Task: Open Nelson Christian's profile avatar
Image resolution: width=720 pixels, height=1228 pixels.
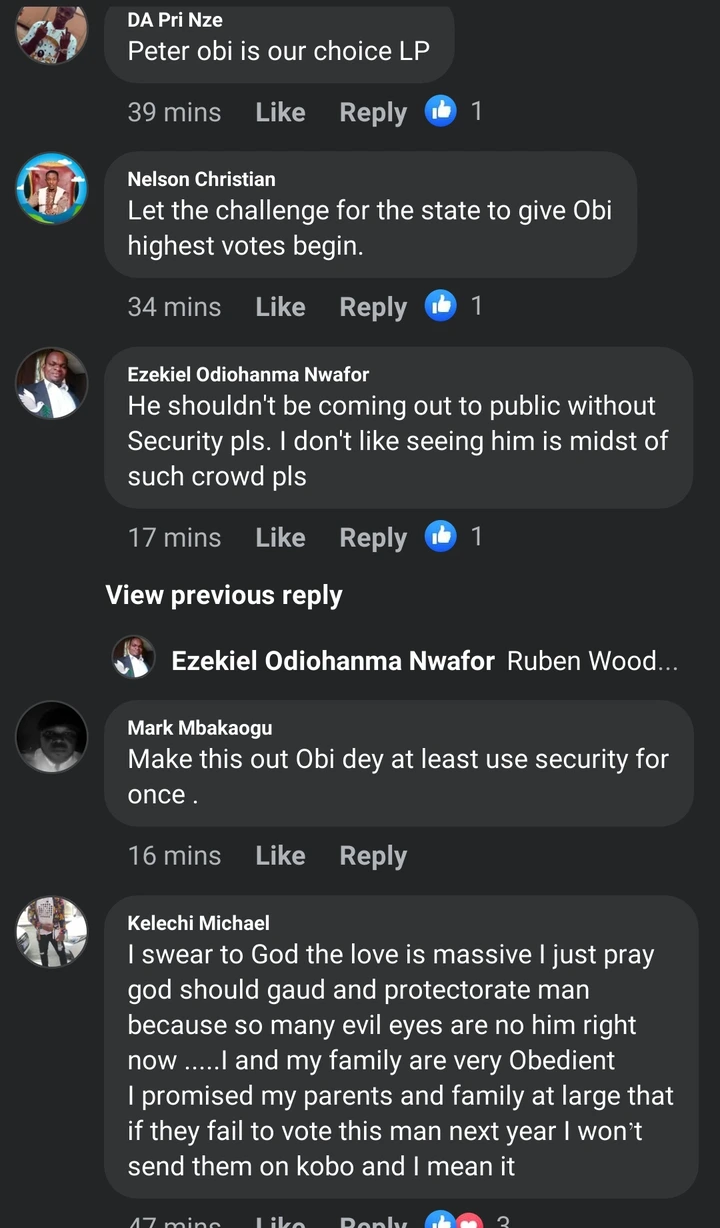Action: point(52,188)
